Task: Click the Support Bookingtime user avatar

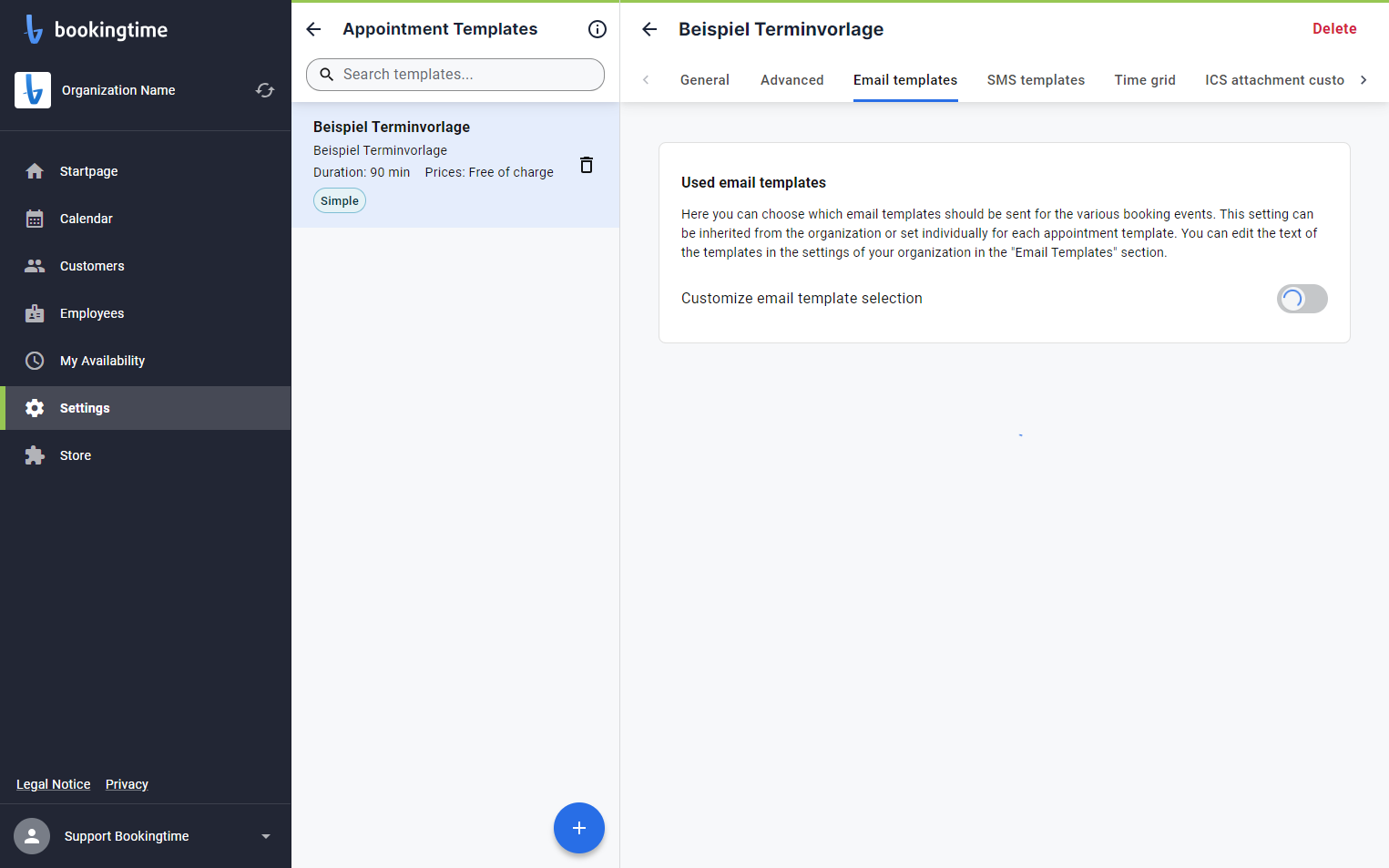Action: (32, 836)
